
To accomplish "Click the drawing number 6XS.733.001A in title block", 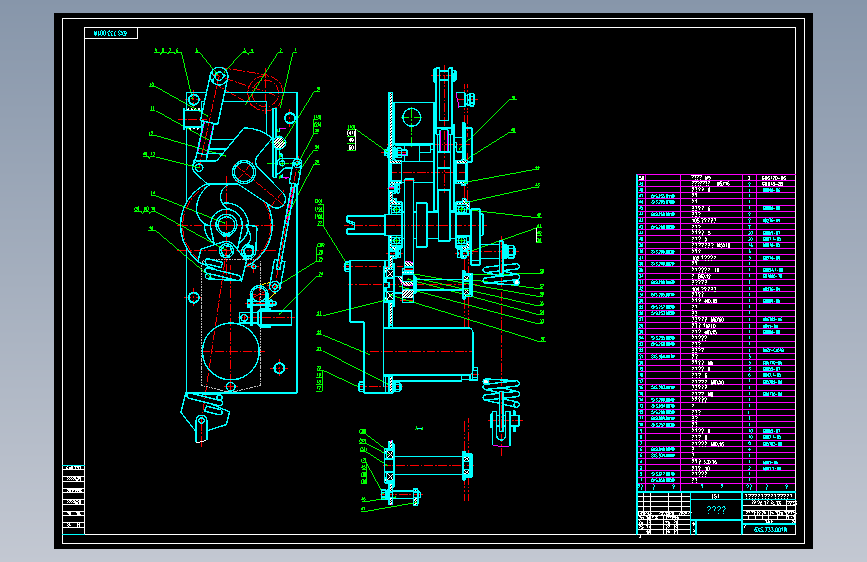I will (770, 529).
